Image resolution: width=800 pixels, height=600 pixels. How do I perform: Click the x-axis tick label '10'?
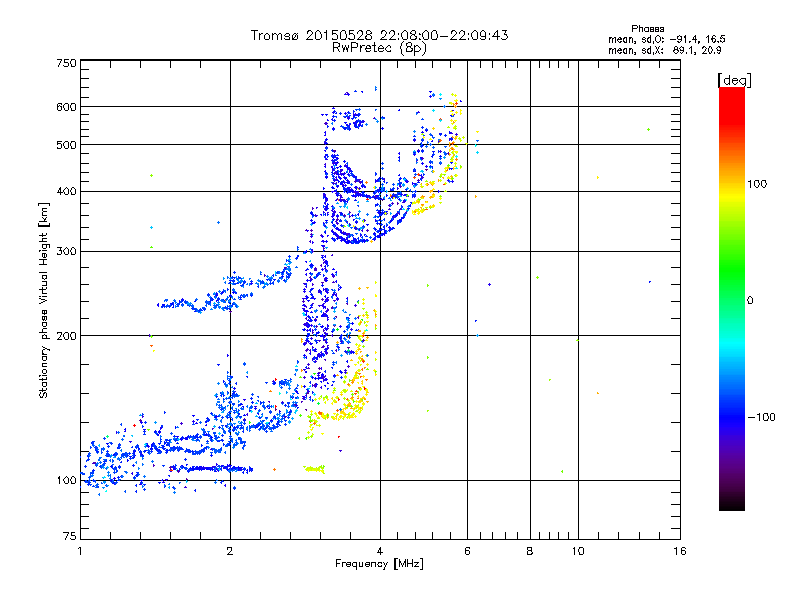tap(578, 551)
